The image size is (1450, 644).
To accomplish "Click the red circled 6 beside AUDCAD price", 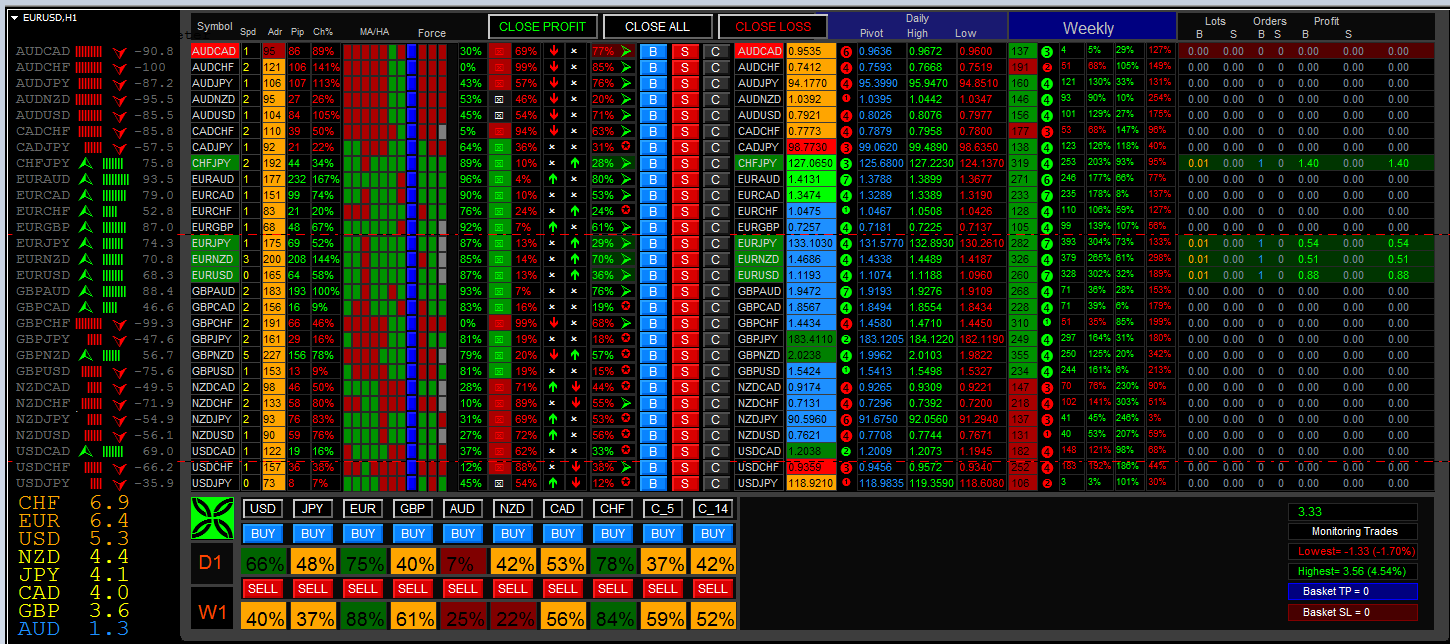I will (x=846, y=51).
